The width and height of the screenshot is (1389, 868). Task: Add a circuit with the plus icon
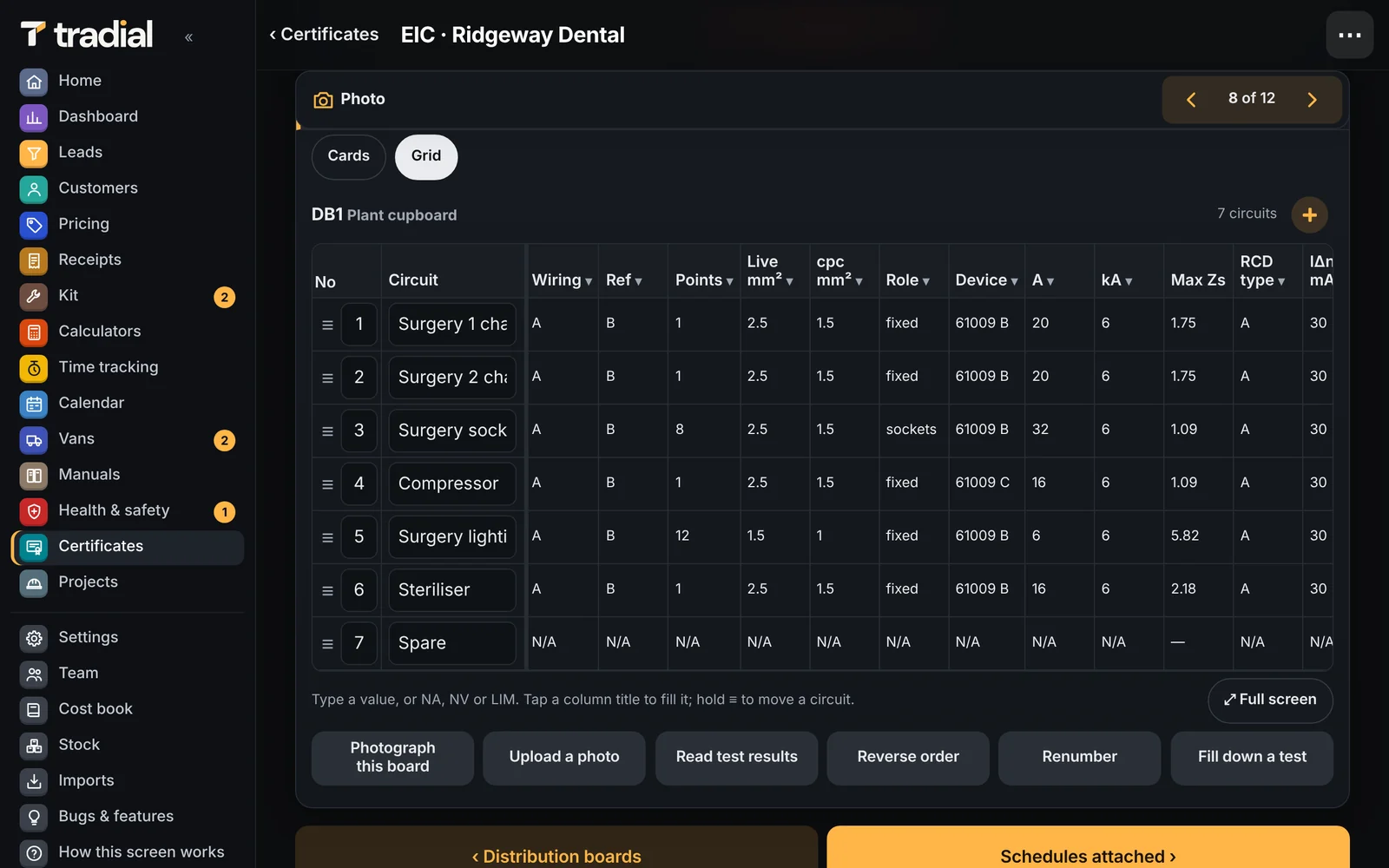(x=1309, y=214)
